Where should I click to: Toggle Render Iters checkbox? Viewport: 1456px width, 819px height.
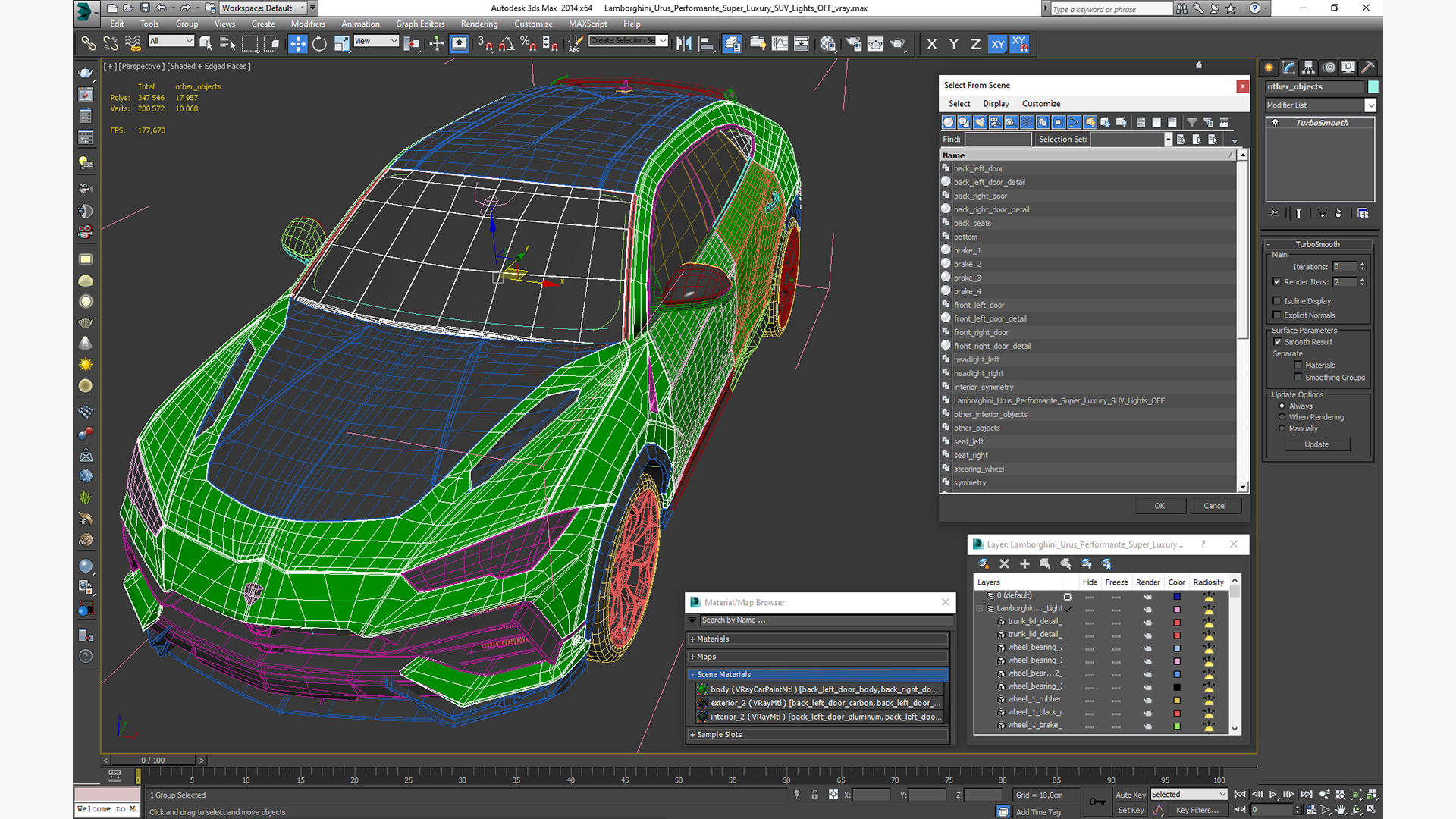tap(1278, 282)
